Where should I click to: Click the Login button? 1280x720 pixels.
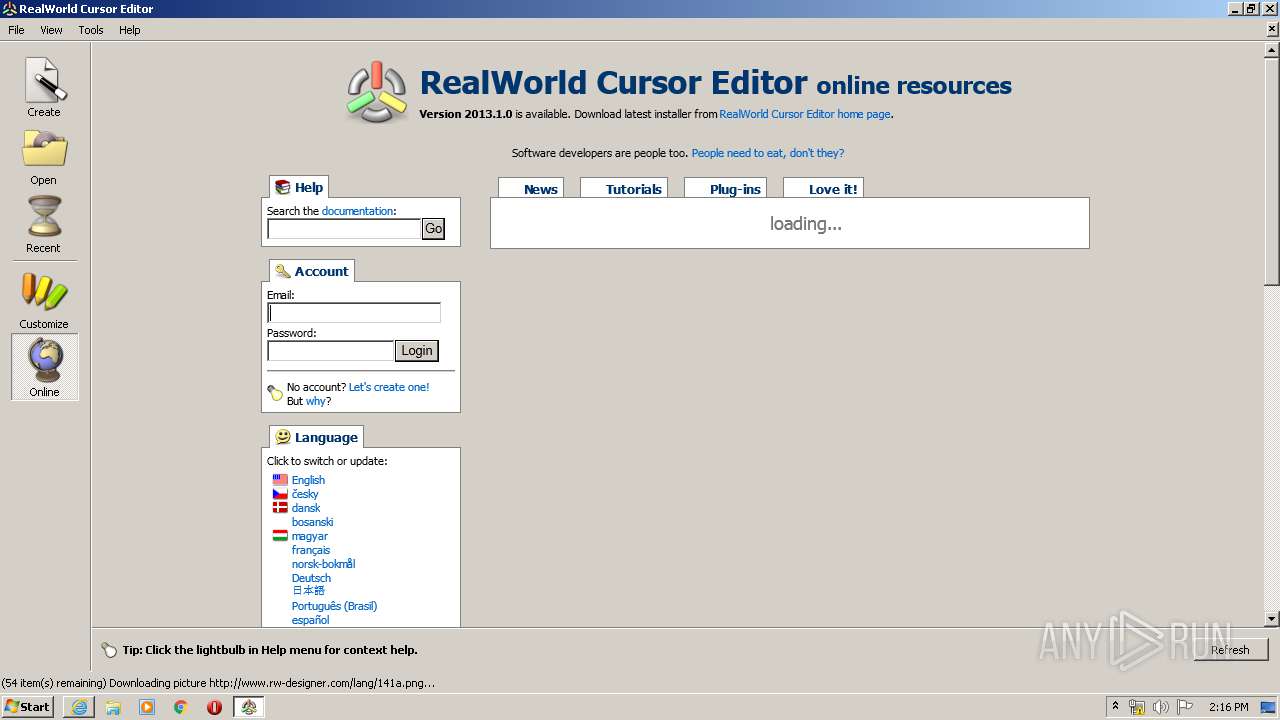coord(417,351)
